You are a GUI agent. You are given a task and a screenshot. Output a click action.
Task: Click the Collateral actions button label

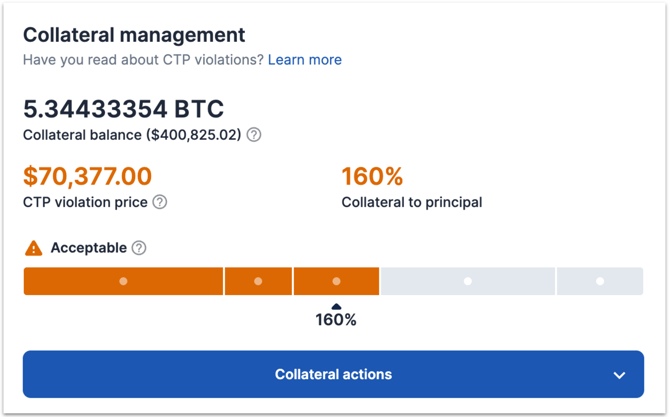(x=333, y=375)
